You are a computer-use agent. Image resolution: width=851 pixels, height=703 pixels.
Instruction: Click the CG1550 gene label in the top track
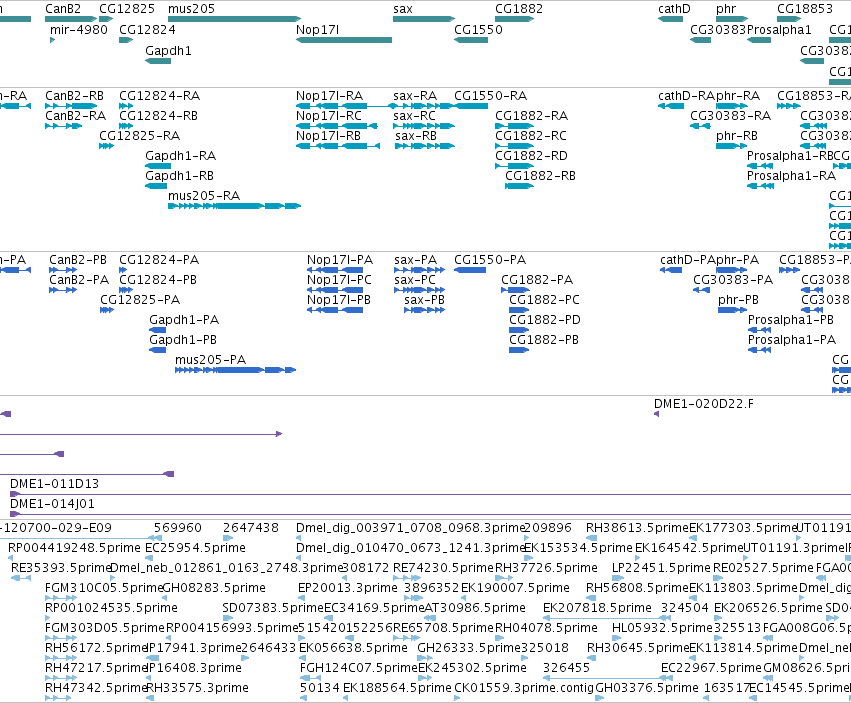(x=478, y=29)
